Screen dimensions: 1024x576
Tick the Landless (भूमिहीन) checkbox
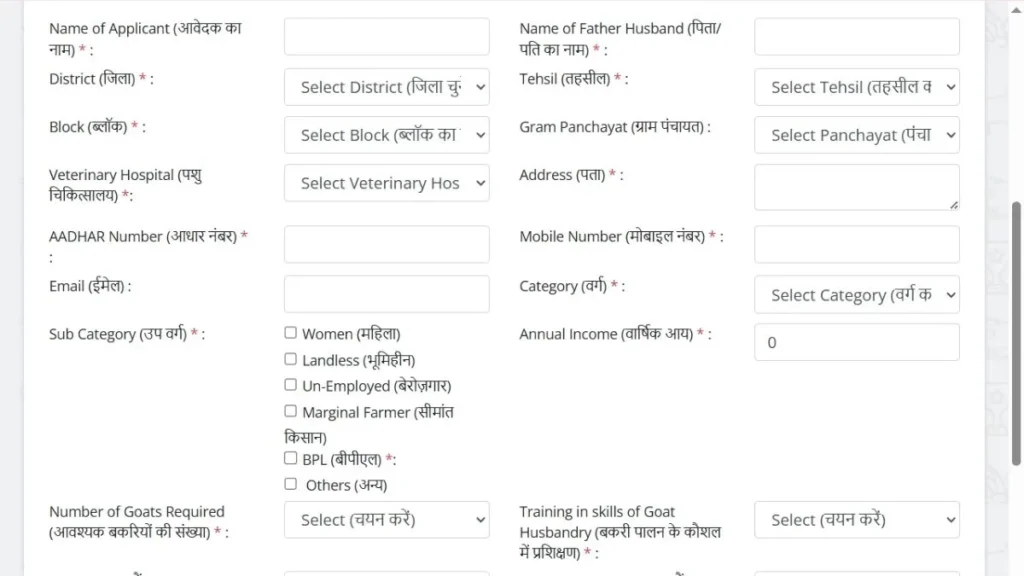(291, 359)
